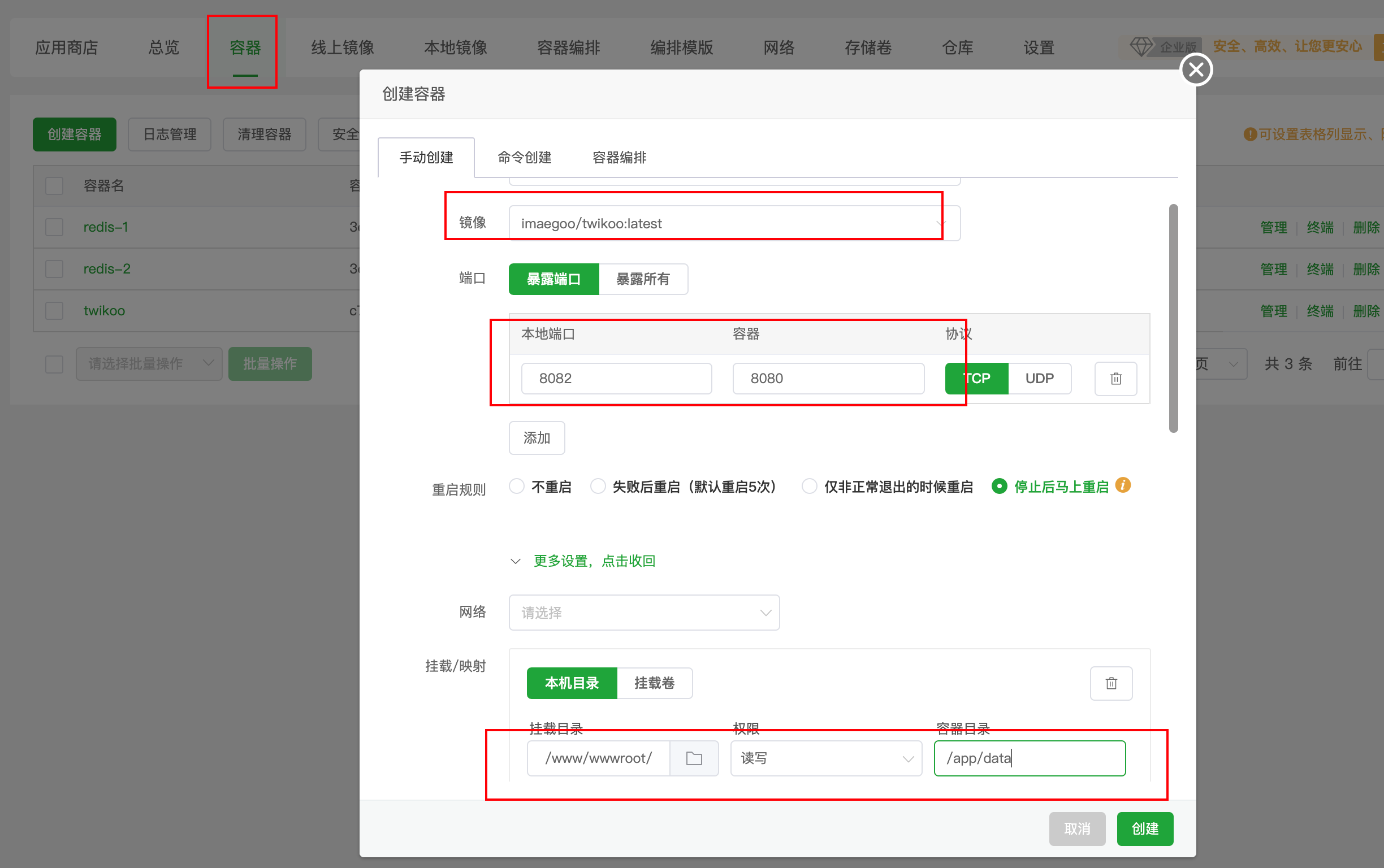Screen dimensions: 1384x868
Task: Open the redis-2 container link
Action: pos(107,268)
